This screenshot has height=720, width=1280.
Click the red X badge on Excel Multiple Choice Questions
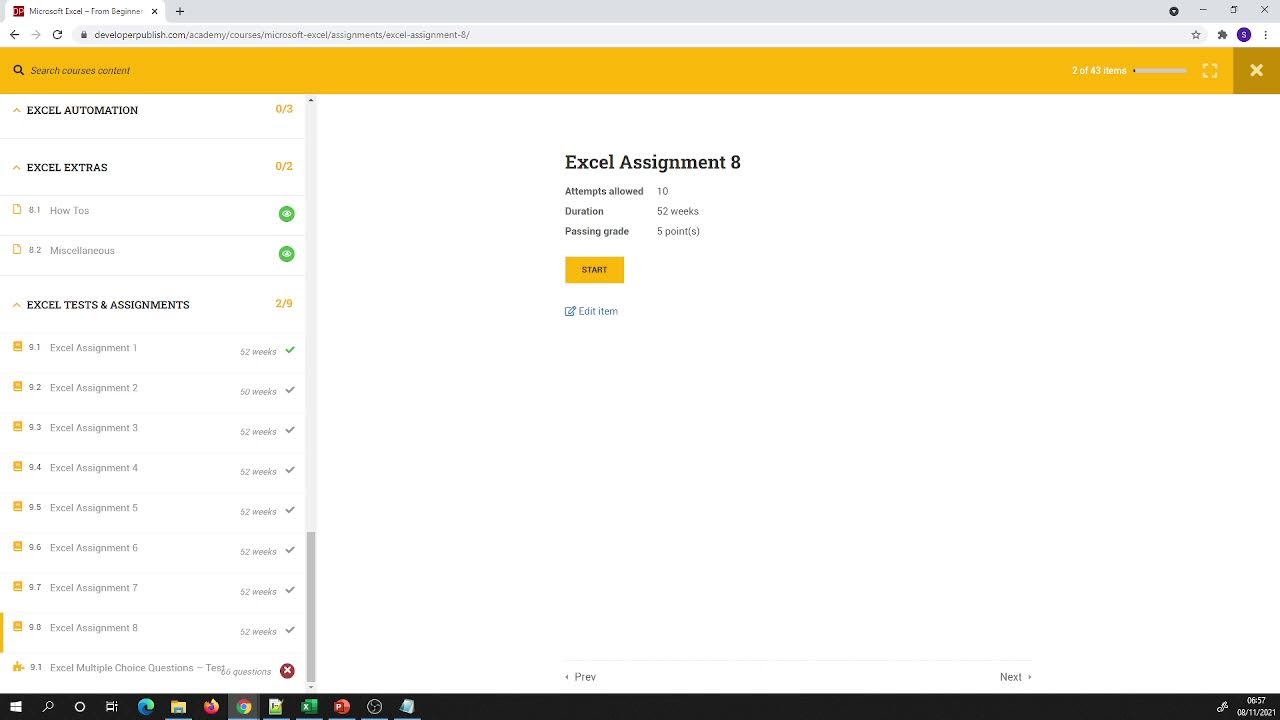click(x=287, y=670)
